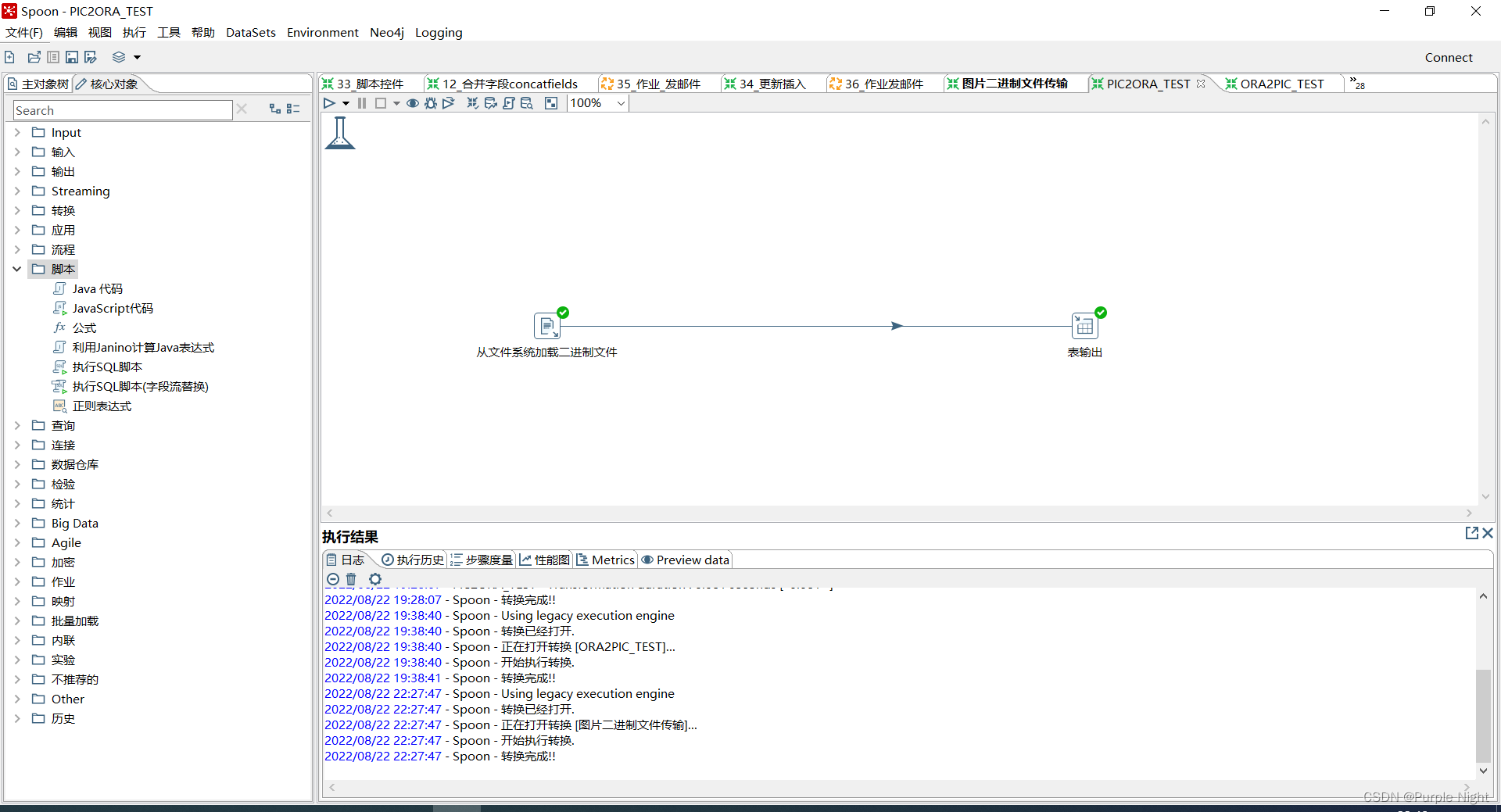Pause the running transformation
The image size is (1501, 812).
point(361,102)
